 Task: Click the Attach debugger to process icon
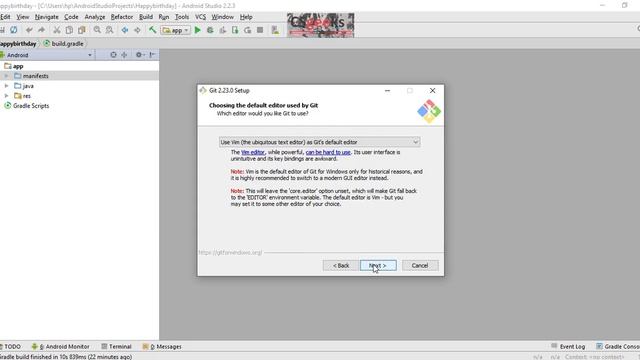click(x=235, y=30)
